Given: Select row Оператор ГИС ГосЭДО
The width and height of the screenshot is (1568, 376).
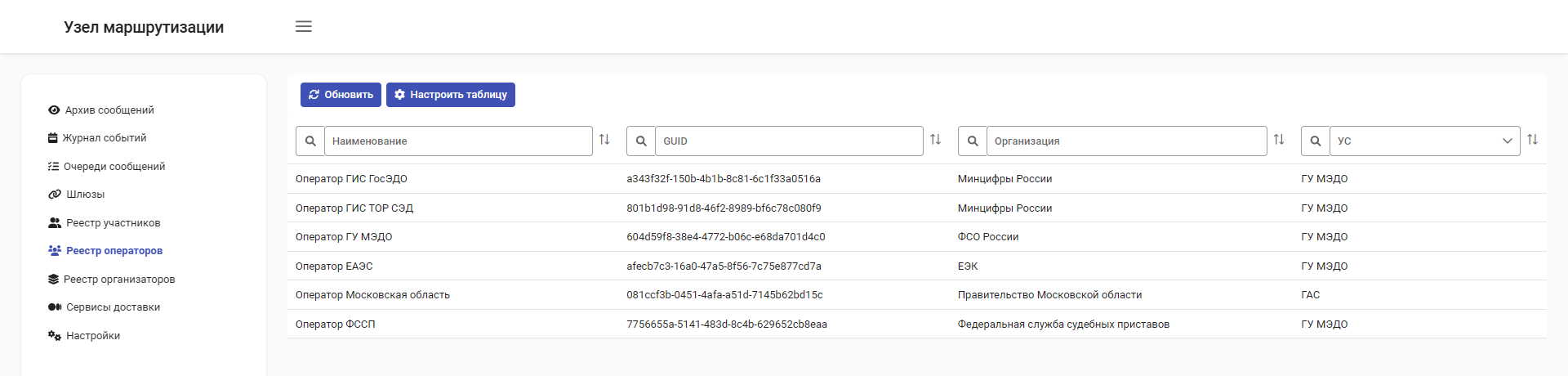Looking at the screenshot, I should (917, 179).
